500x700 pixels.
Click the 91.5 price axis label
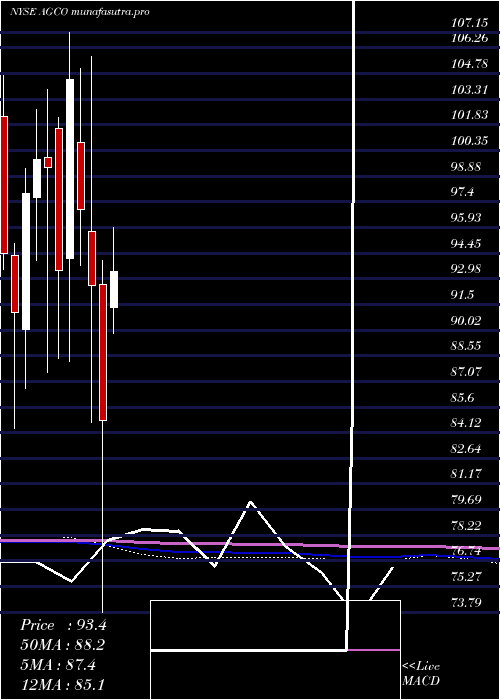click(463, 295)
